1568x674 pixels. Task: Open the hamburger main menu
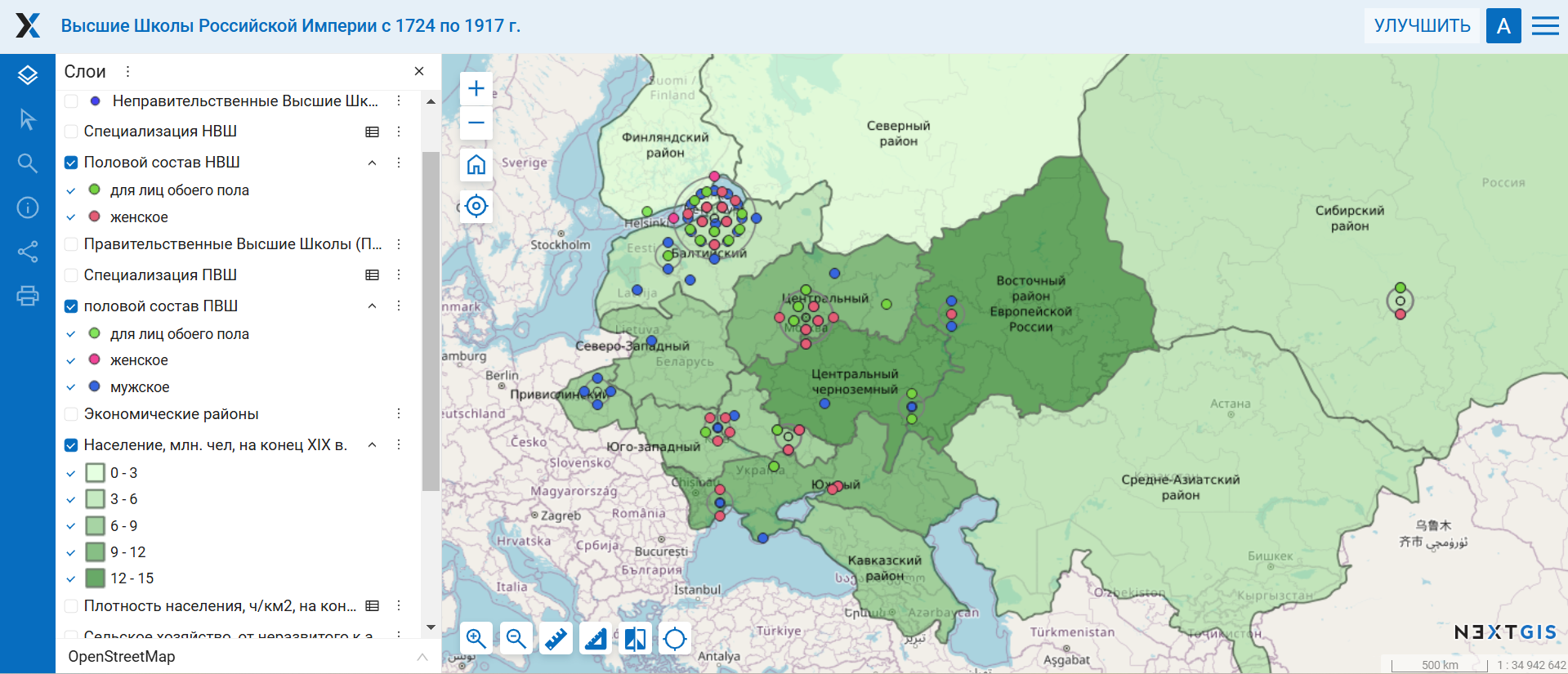pos(1544,26)
